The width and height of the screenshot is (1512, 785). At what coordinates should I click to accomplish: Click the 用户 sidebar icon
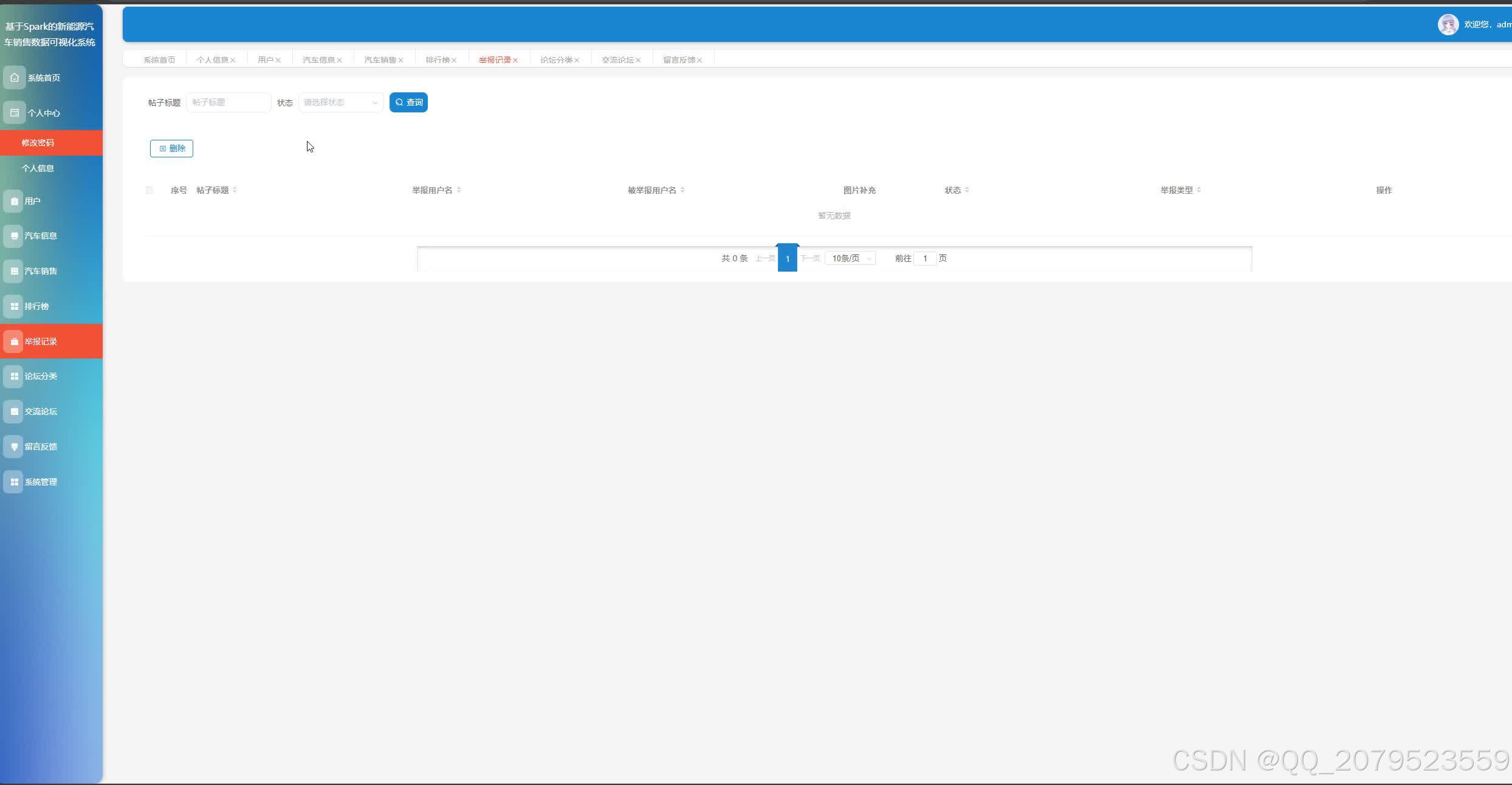(x=15, y=201)
